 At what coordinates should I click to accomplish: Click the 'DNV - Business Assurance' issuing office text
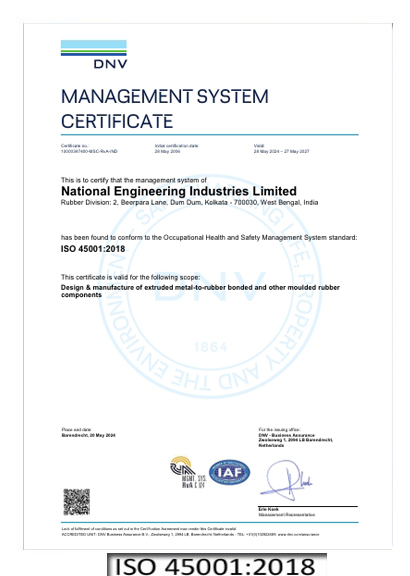coord(296,440)
